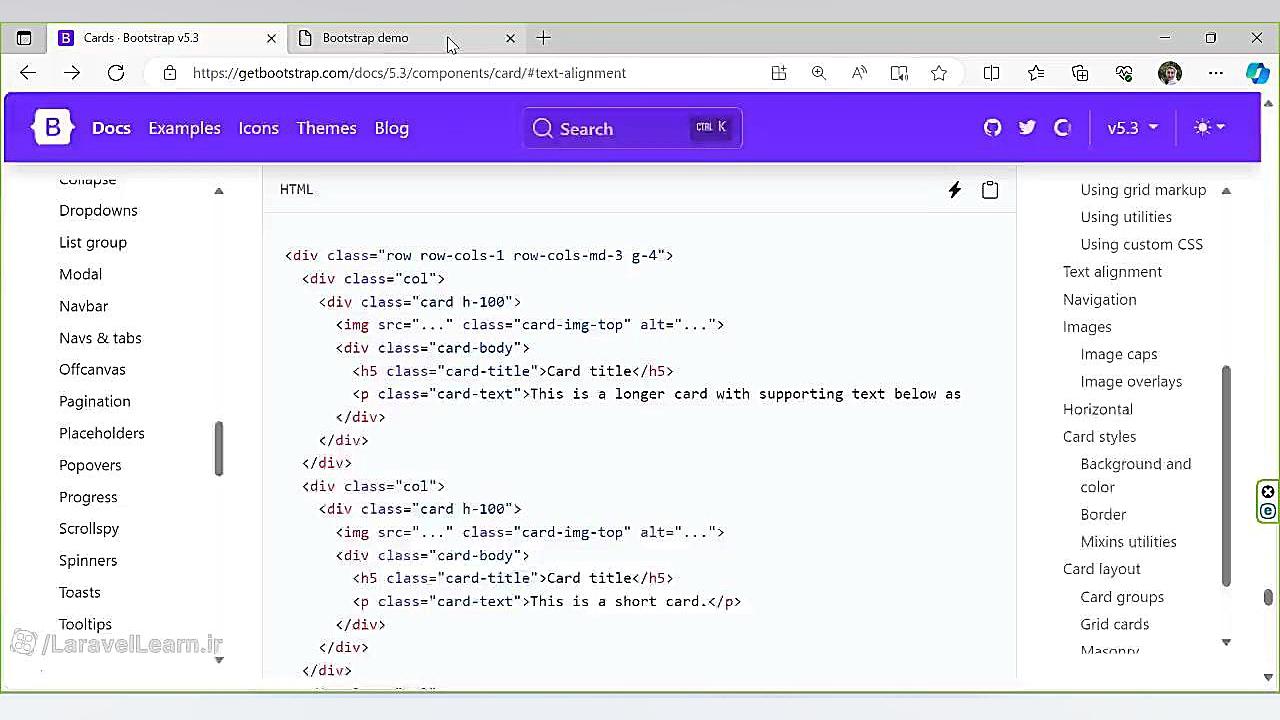Image resolution: width=1280 pixels, height=720 pixels.
Task: Open Edge Settings and more menu
Action: click(x=1216, y=73)
